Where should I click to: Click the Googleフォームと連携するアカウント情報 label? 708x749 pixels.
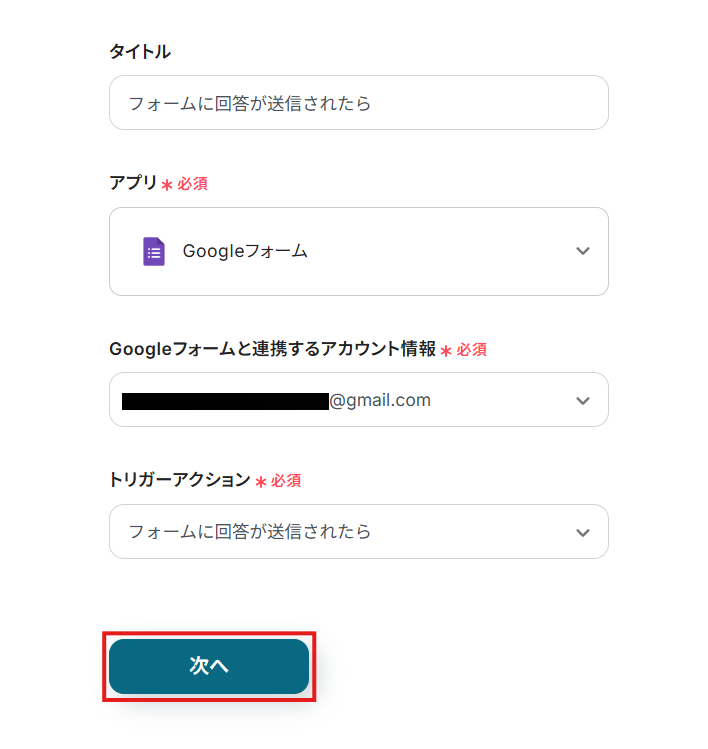(x=272, y=349)
